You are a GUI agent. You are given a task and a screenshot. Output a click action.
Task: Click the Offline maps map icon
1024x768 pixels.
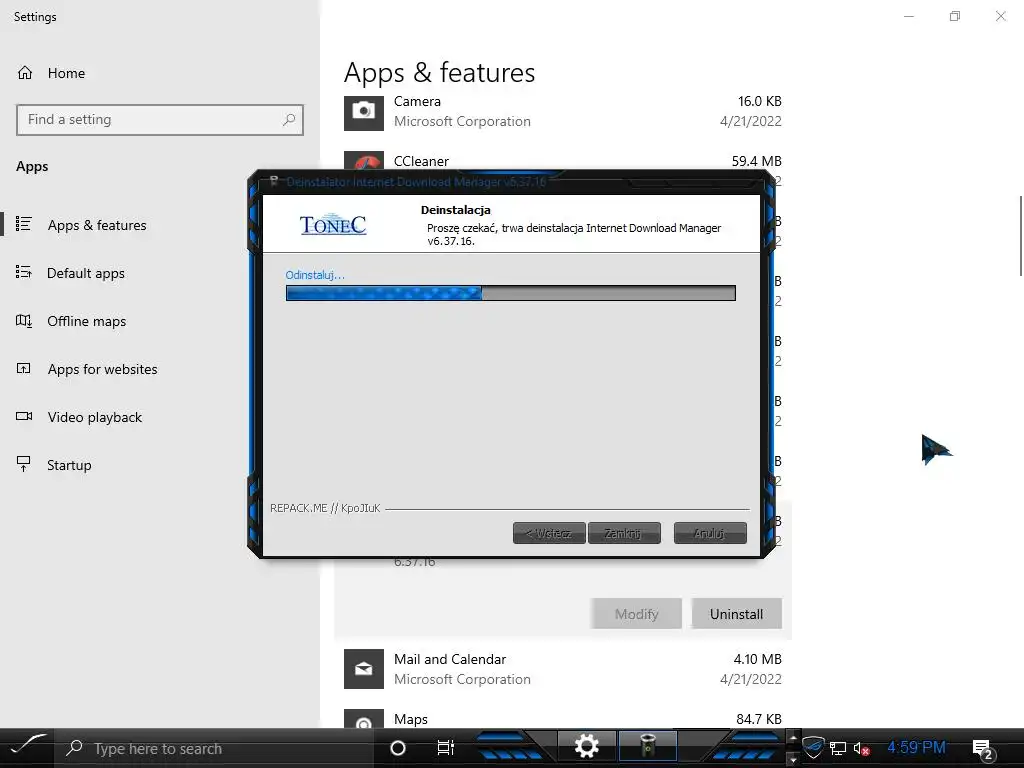(24, 321)
